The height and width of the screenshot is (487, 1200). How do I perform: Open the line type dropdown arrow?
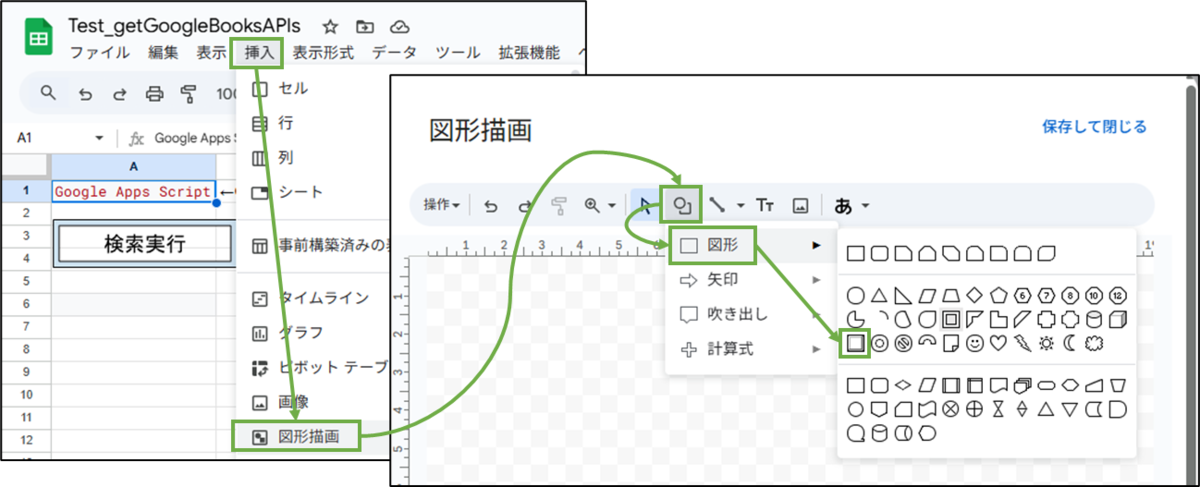click(x=740, y=205)
